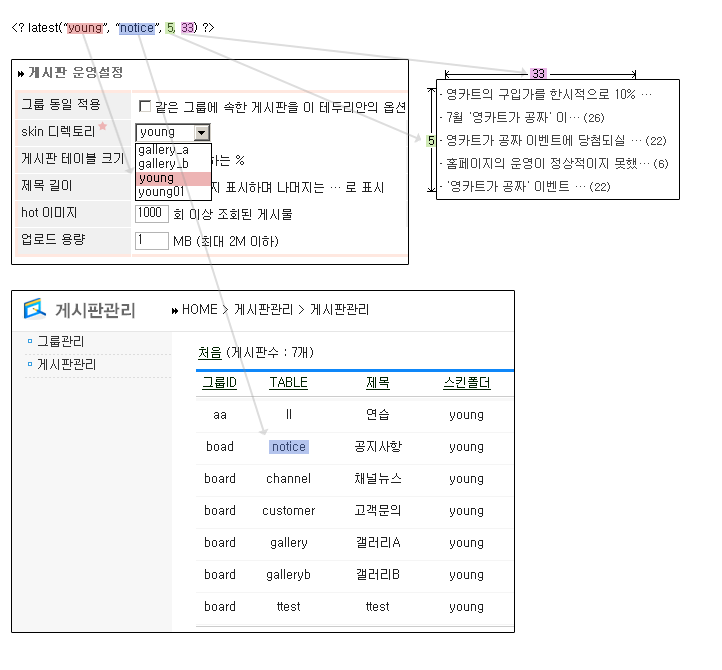Click the arrow icon before HOME breadcrumb

click(175, 310)
